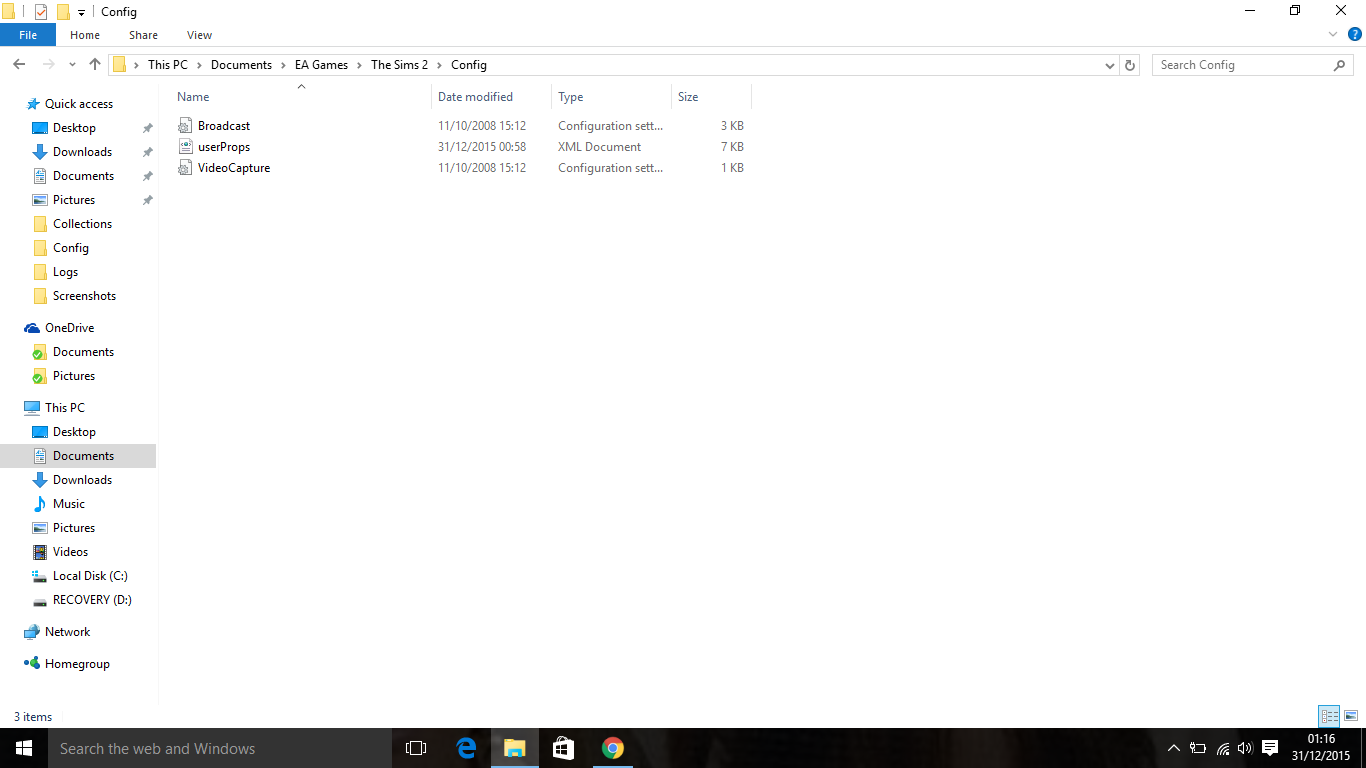Open the userProps XML file icon
The height and width of the screenshot is (768, 1366).
(184, 147)
